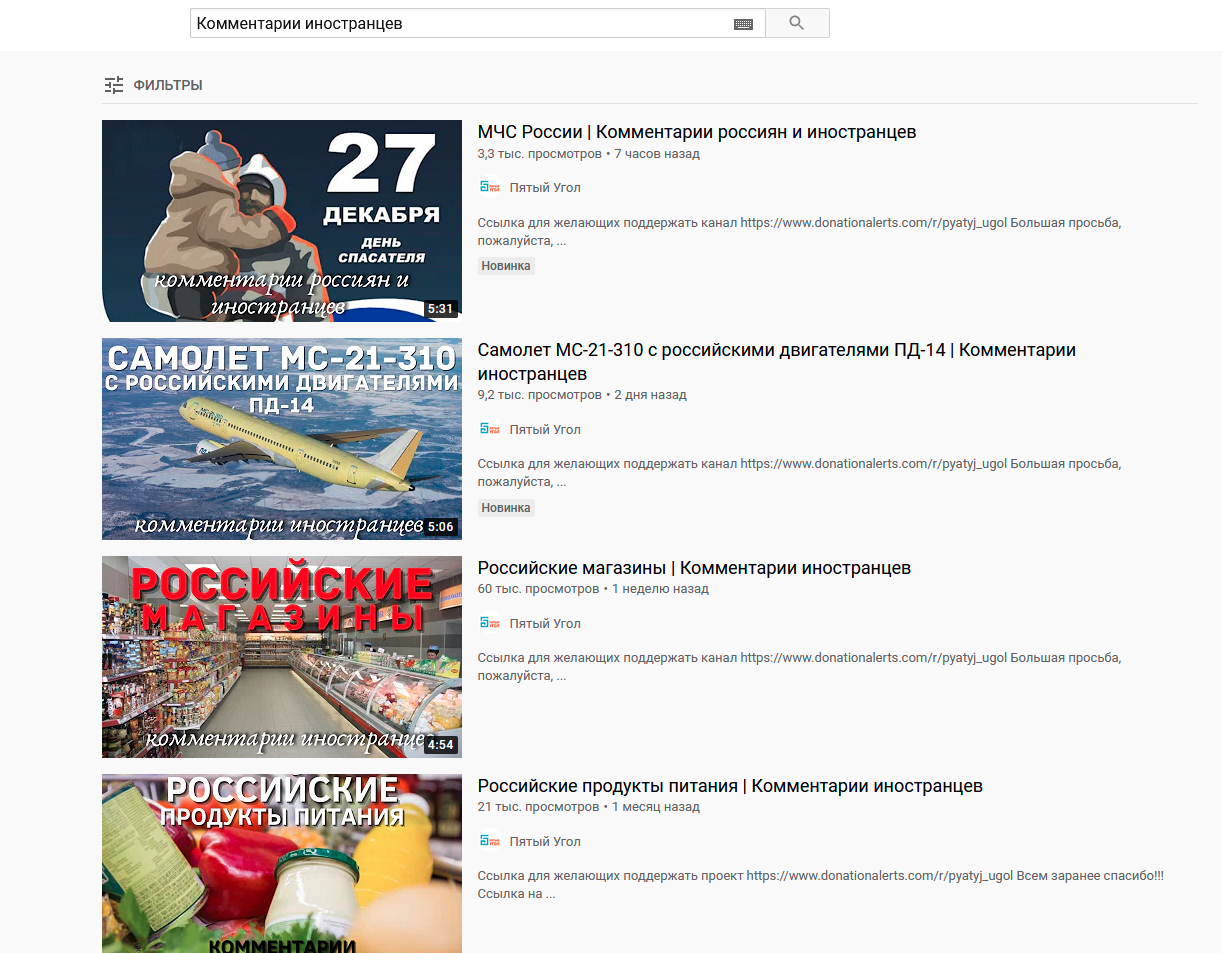
Task: Open the filters slider icon
Action: pyautogui.click(x=114, y=85)
